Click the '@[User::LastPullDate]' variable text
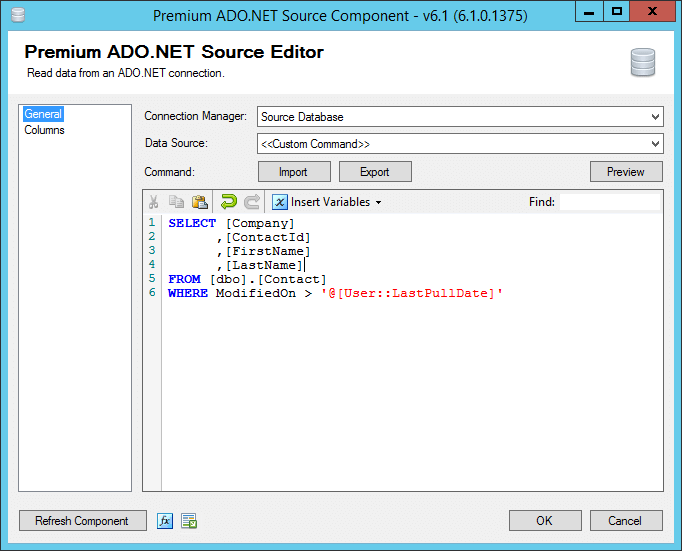This screenshot has height=551, width=682. [x=411, y=293]
